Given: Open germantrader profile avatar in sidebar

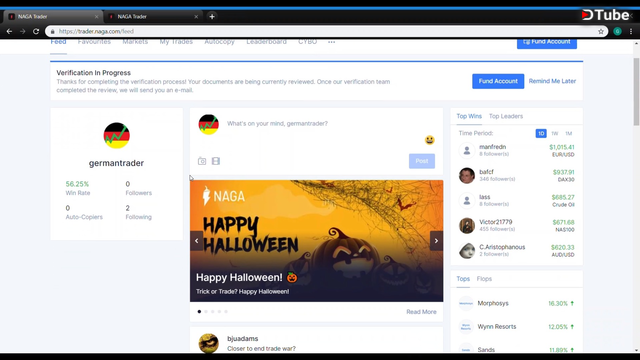Looking at the screenshot, I should point(116,135).
